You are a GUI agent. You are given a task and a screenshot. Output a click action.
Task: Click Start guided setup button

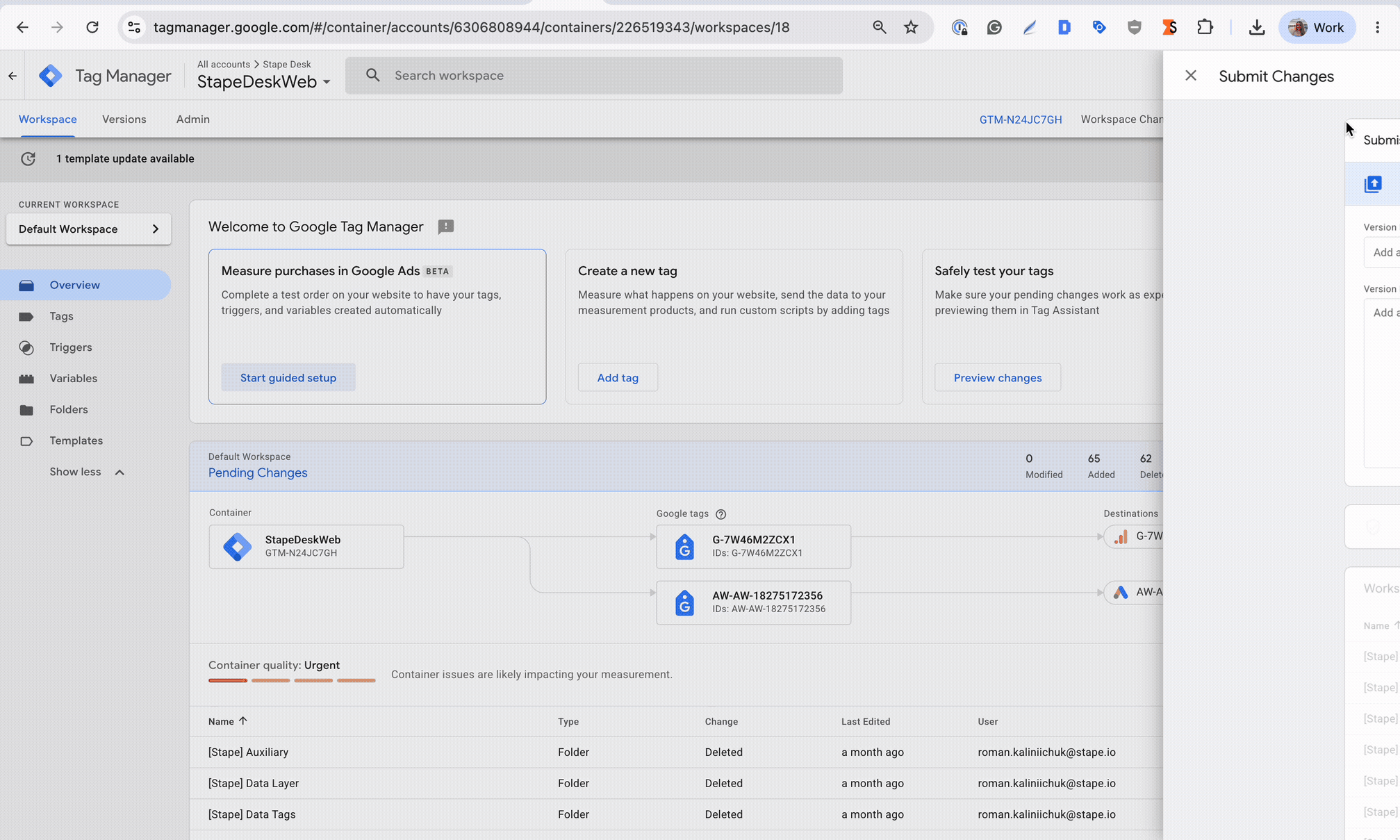(288, 377)
